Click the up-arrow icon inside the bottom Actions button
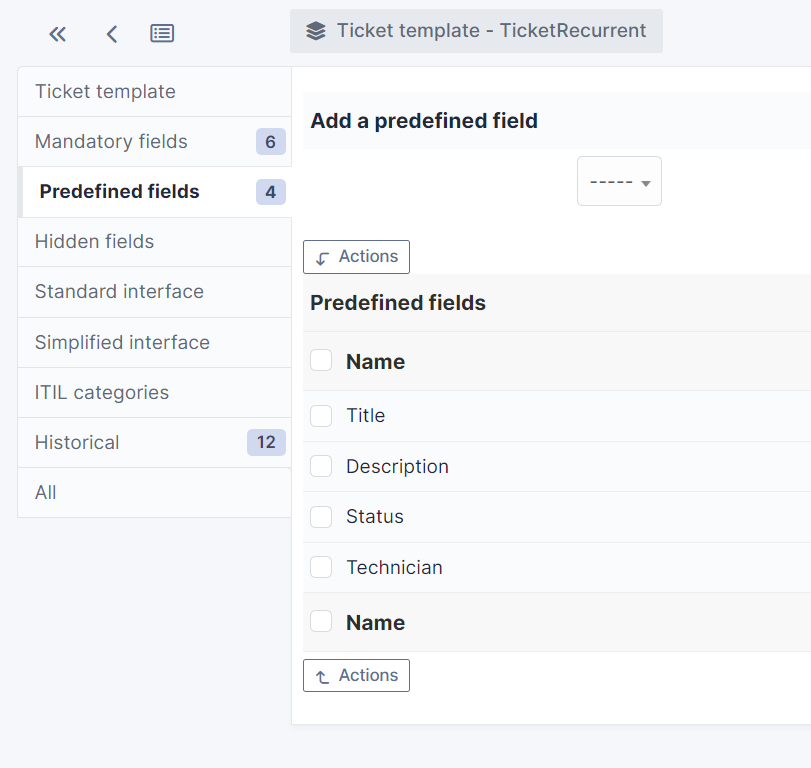This screenshot has width=811, height=768. 322,675
